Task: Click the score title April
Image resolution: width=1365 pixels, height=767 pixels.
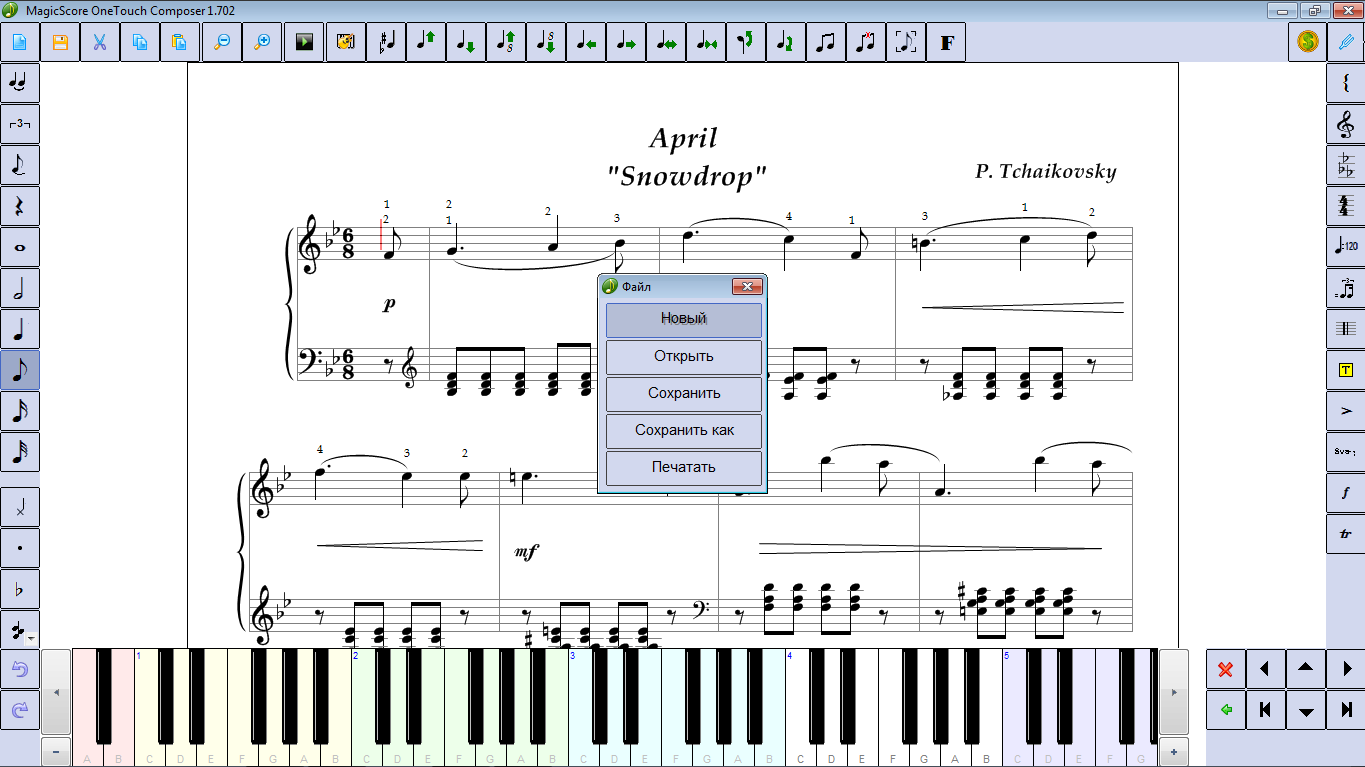Action: click(x=684, y=139)
